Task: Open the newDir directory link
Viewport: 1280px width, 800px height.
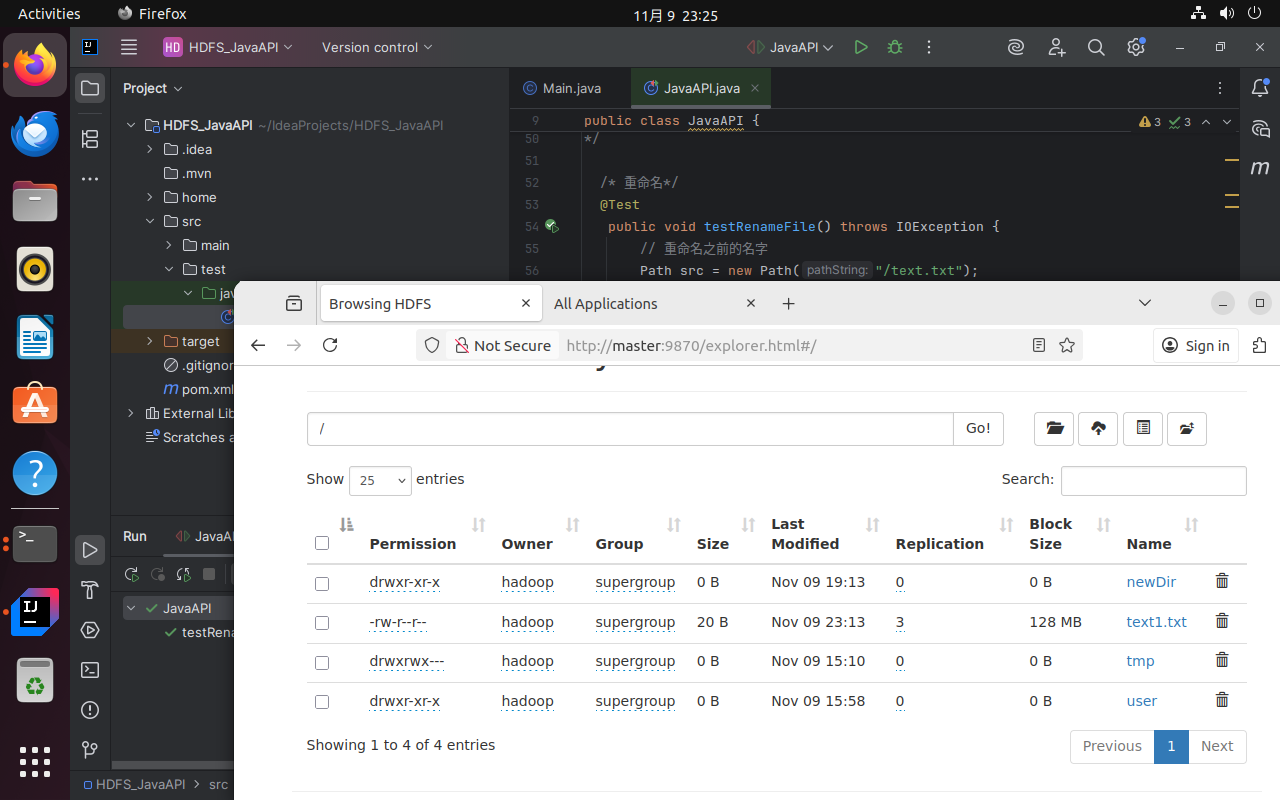Action: tap(1151, 582)
